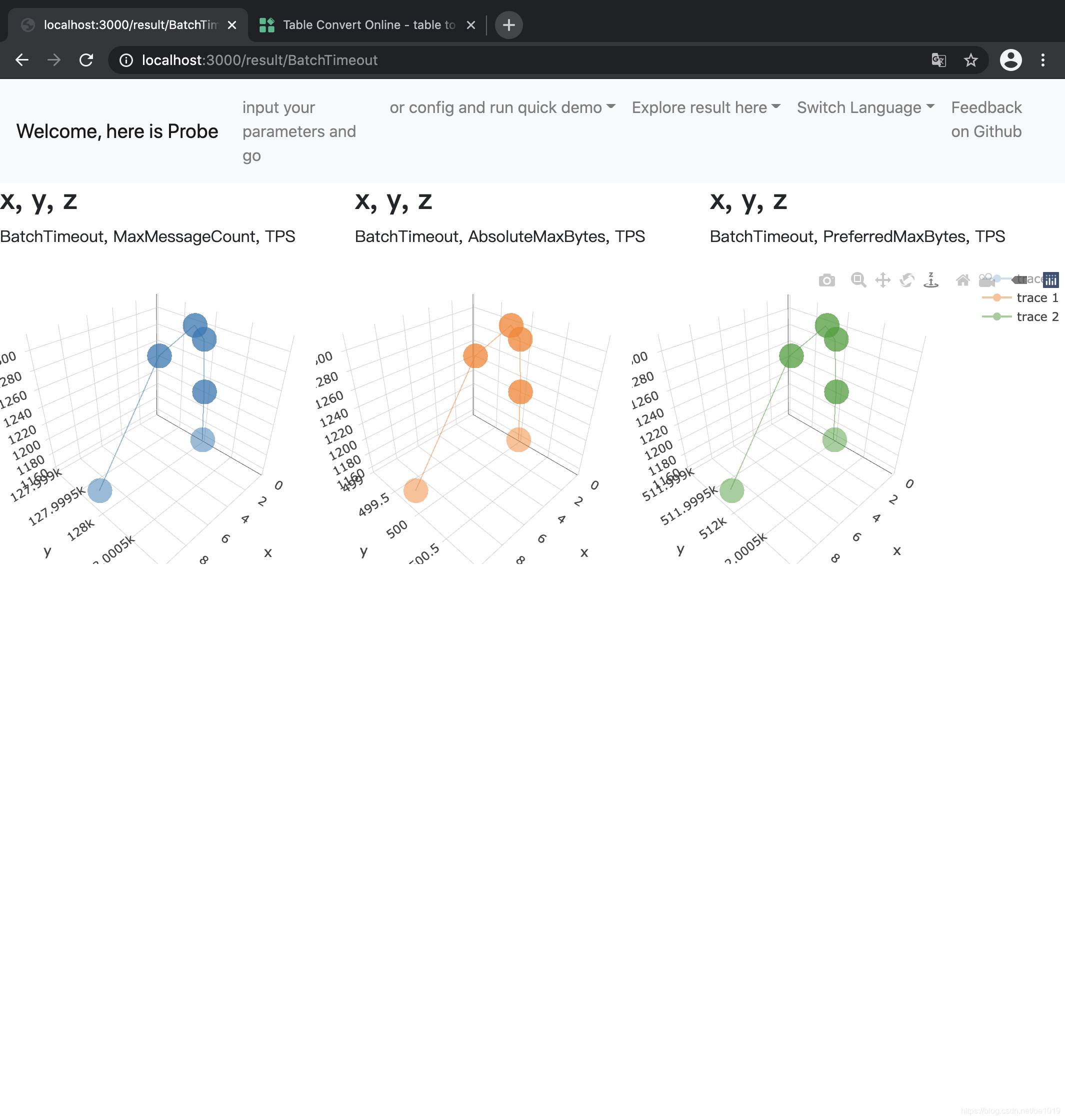Click the orange data point near 499.5
Image resolution: width=1065 pixels, height=1120 pixels.
pos(416,490)
